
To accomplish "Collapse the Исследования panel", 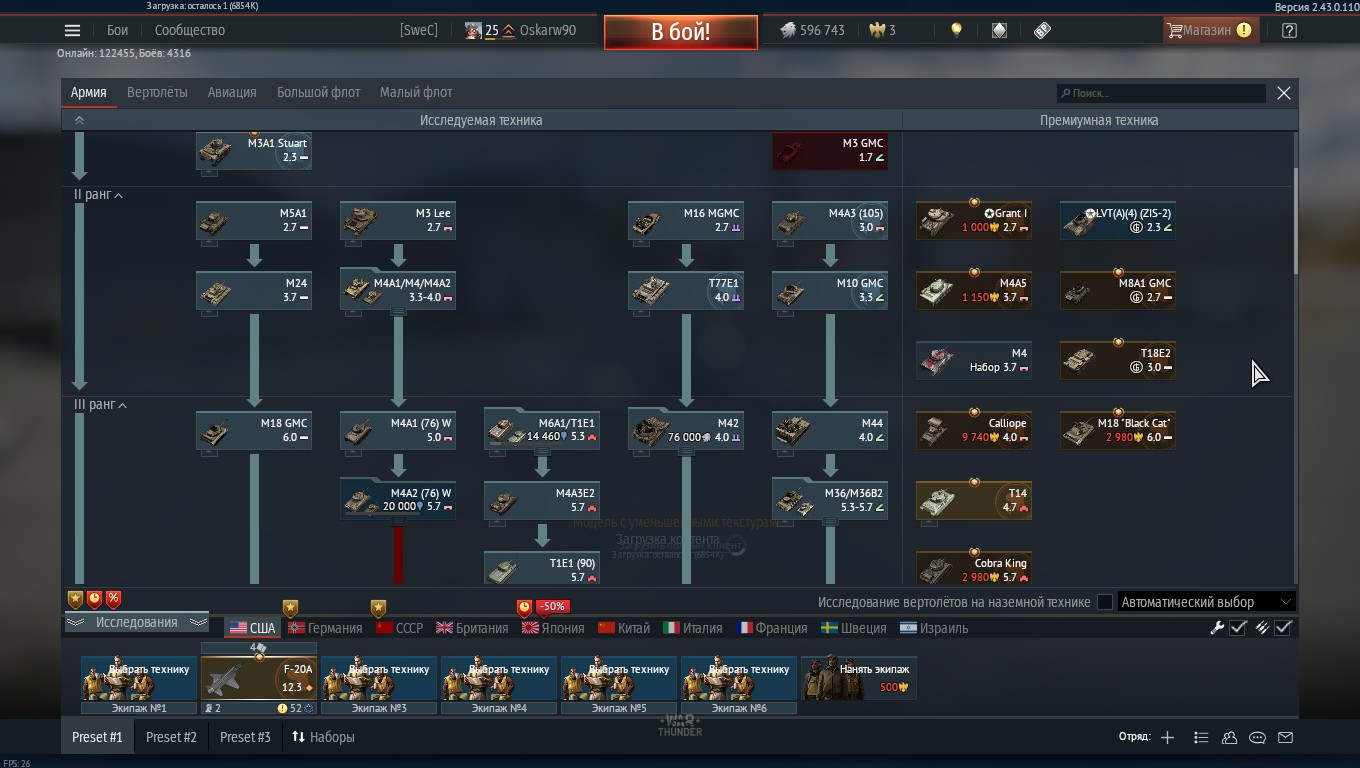I will tap(136, 622).
